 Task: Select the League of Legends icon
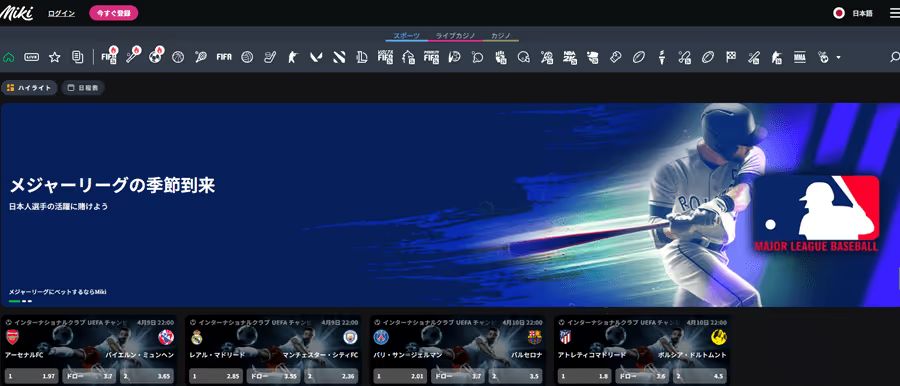tap(362, 57)
